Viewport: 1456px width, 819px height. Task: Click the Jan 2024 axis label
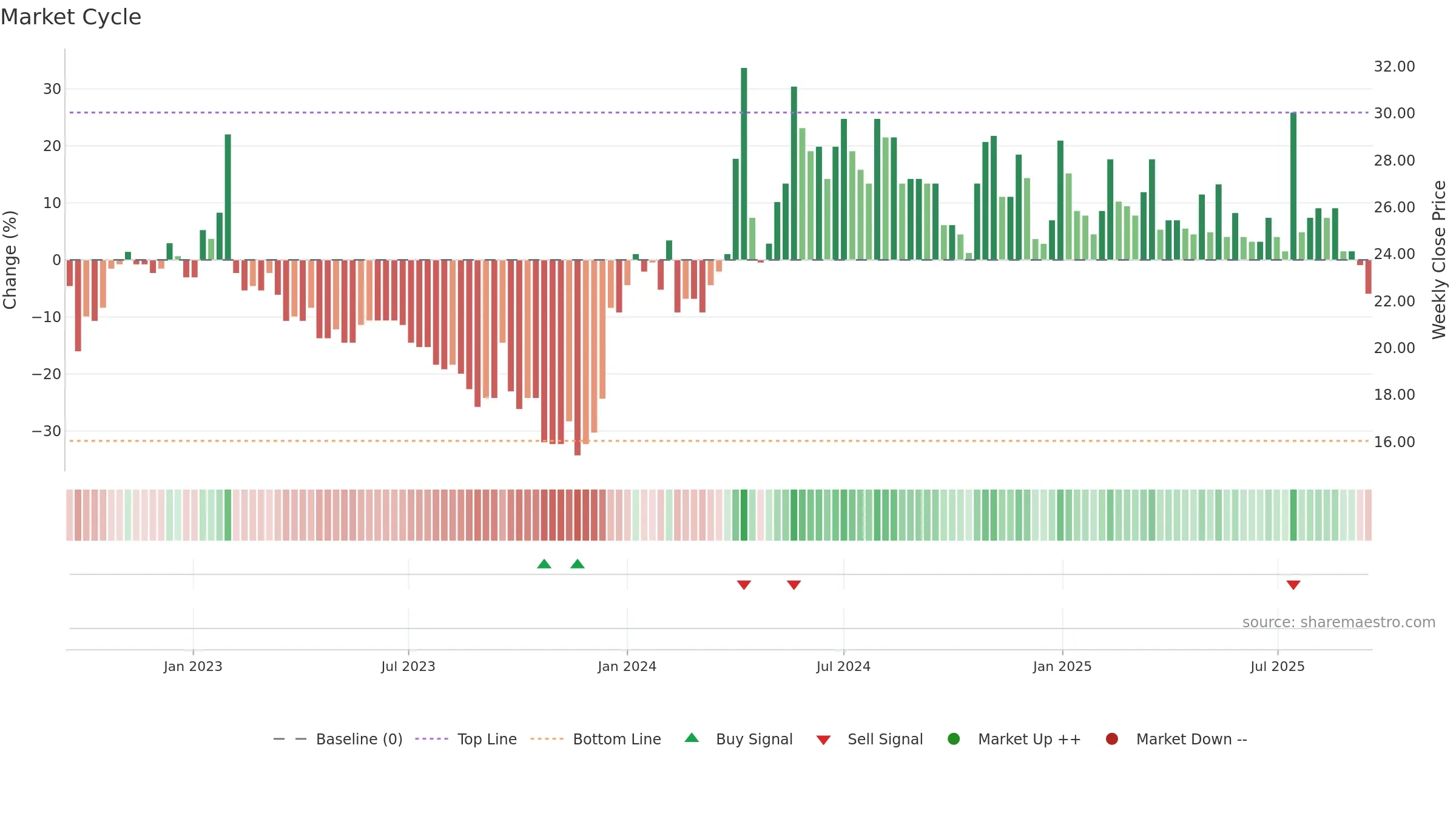click(x=627, y=666)
